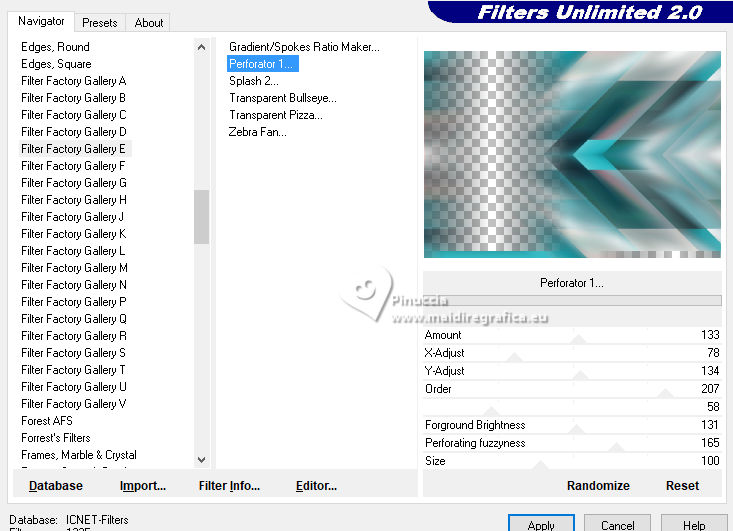The image size is (733, 531).
Task: Open the About tab
Action: tap(149, 23)
